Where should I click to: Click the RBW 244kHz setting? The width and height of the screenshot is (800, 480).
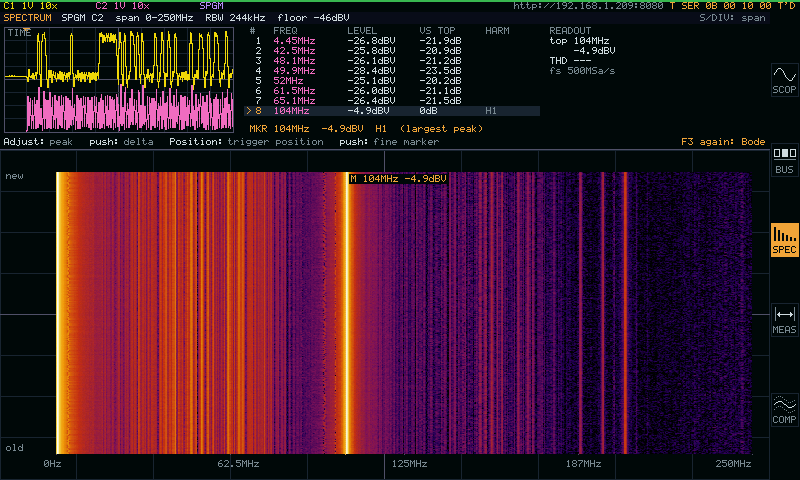point(235,17)
